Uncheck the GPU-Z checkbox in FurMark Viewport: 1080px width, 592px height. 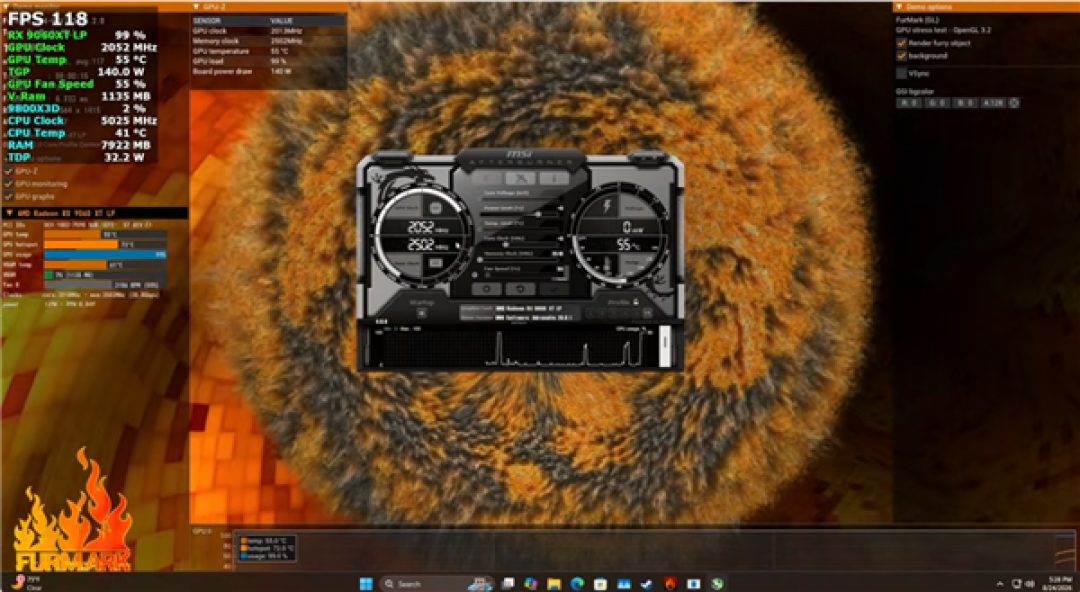(8, 171)
